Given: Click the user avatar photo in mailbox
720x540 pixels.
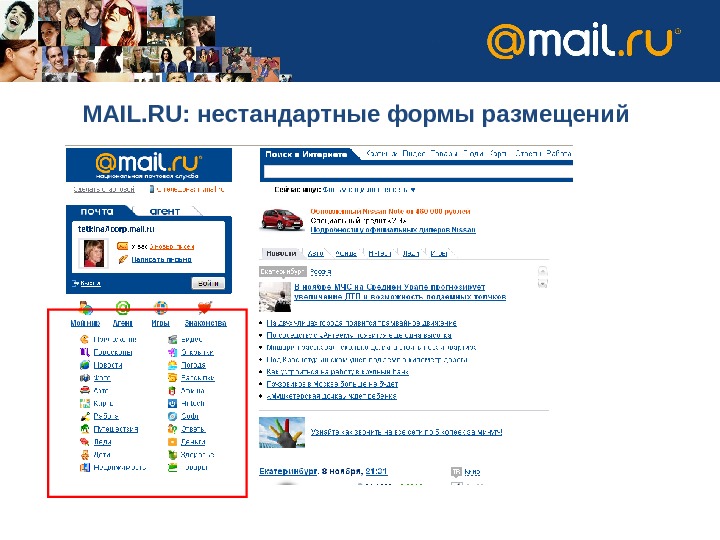Looking at the screenshot, I should coord(94,253).
